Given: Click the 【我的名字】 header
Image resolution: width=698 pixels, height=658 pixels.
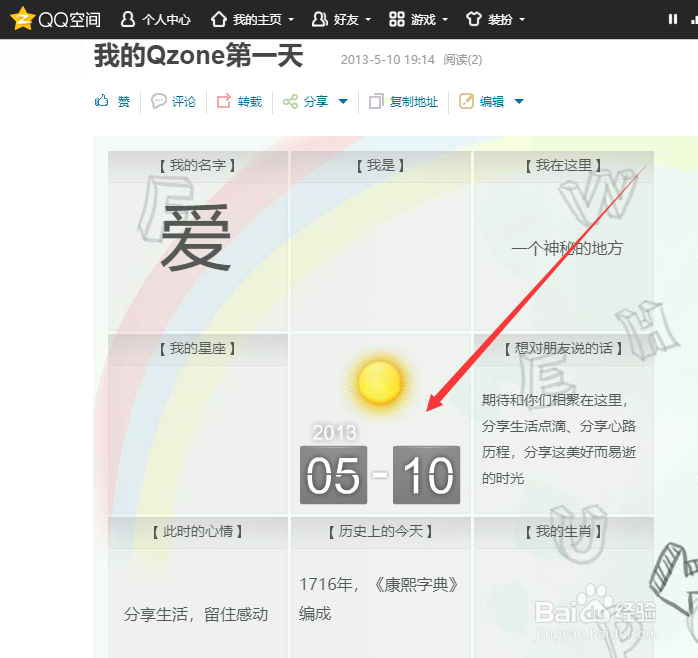Looking at the screenshot, I should [x=198, y=166].
